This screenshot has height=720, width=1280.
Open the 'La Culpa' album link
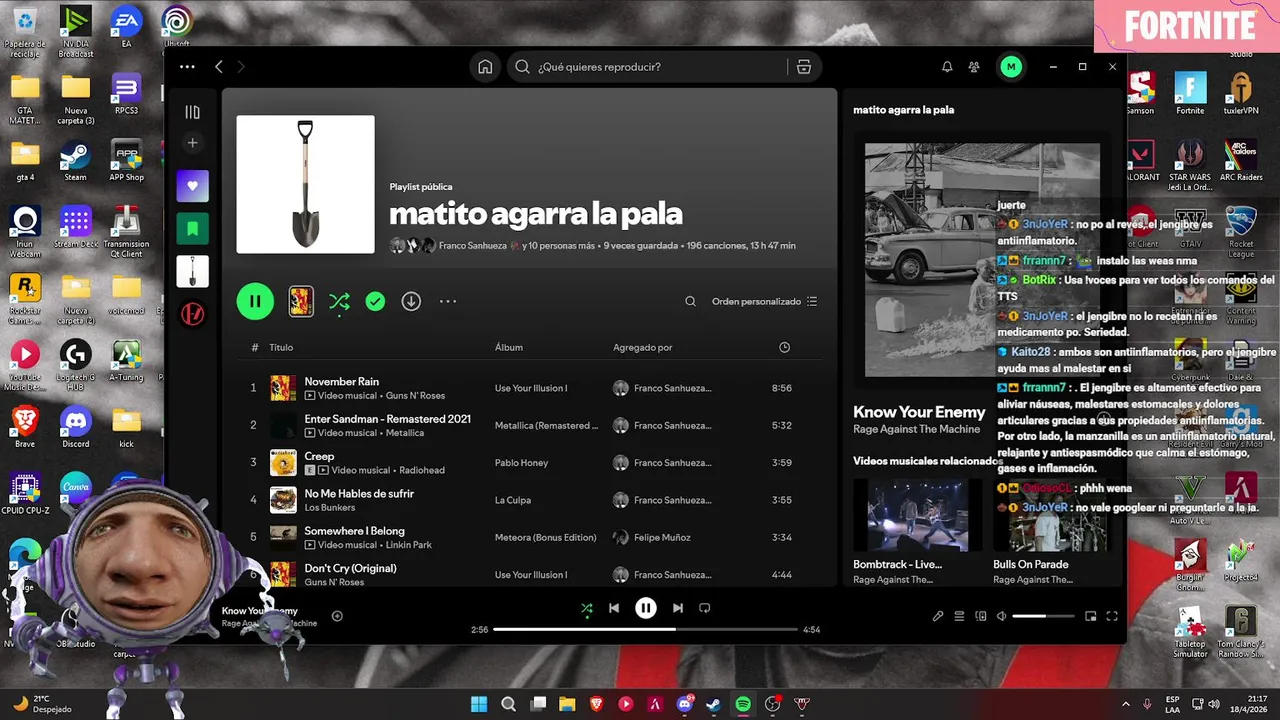(x=512, y=500)
